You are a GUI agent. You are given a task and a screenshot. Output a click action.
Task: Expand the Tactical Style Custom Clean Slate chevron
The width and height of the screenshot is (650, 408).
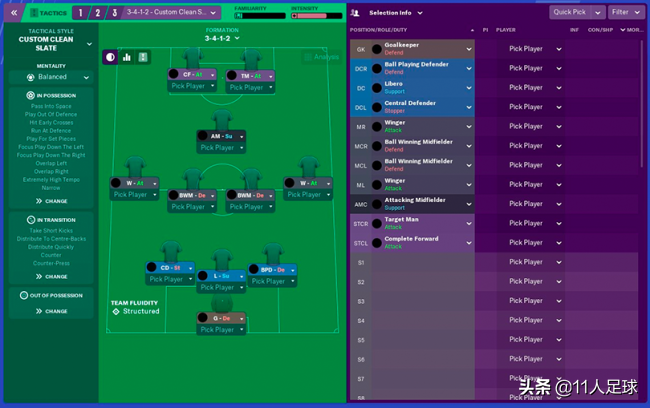[x=89, y=44]
